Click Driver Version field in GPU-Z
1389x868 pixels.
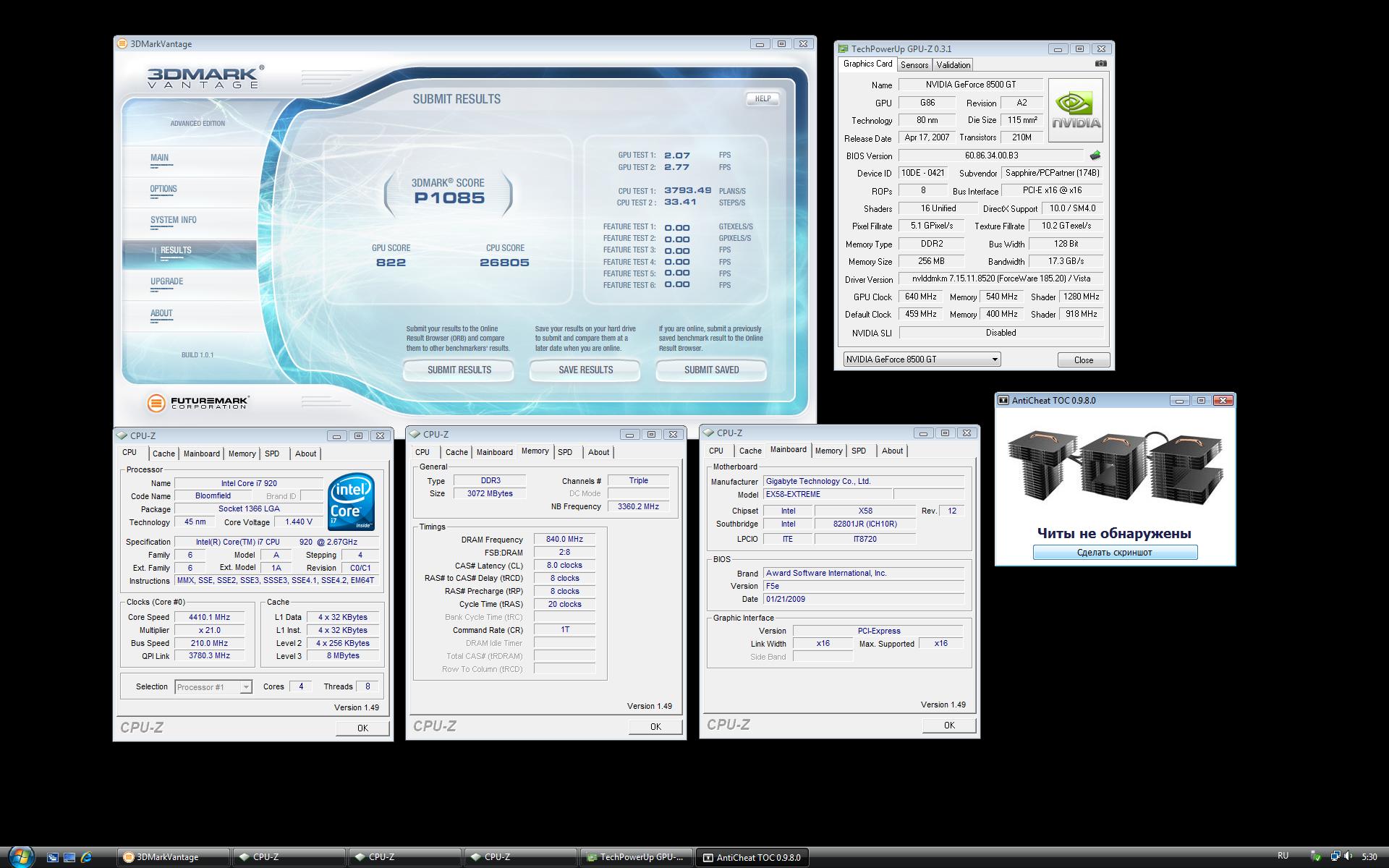pyautogui.click(x=1001, y=278)
